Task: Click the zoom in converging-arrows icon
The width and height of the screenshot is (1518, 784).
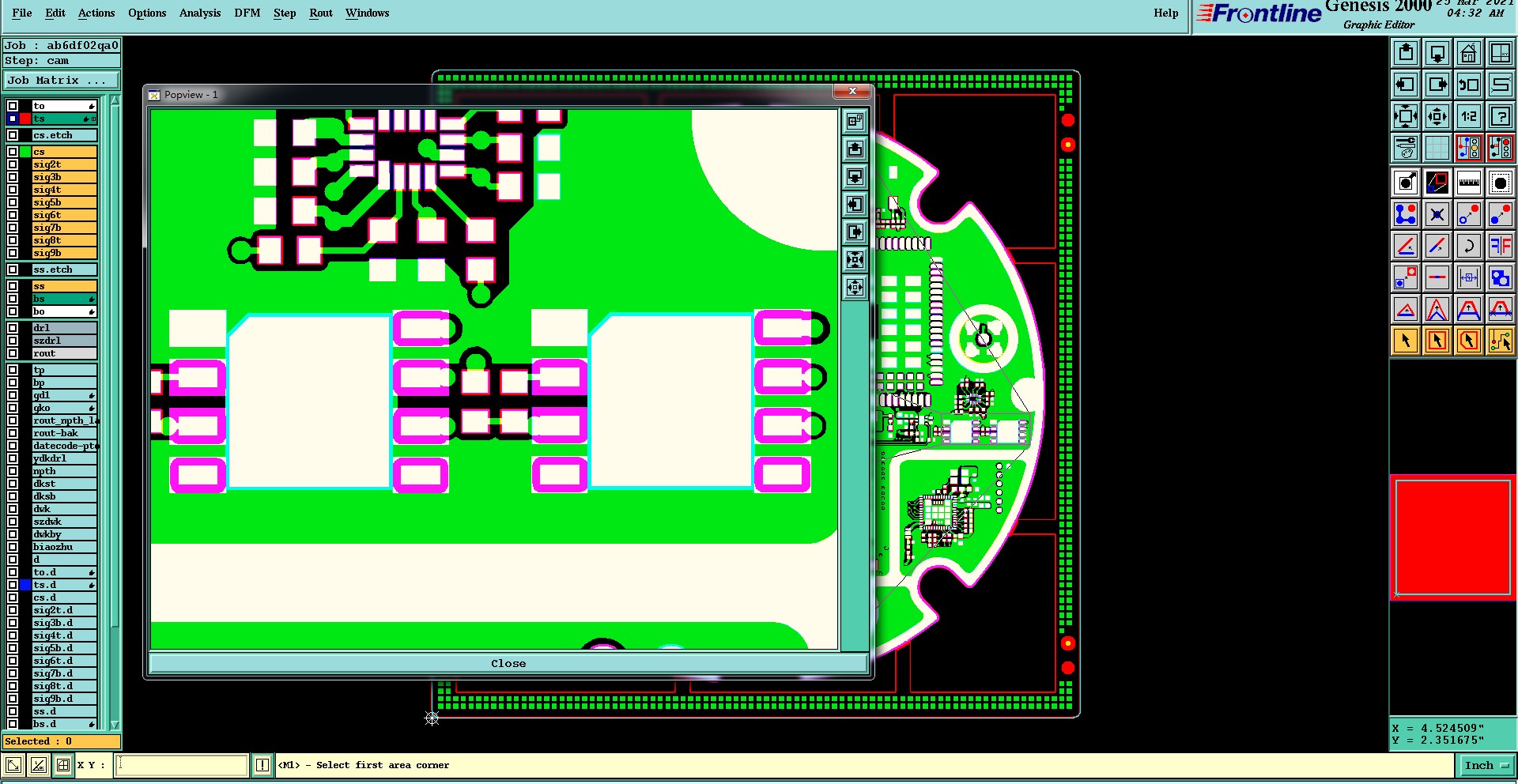Action: (1406, 116)
